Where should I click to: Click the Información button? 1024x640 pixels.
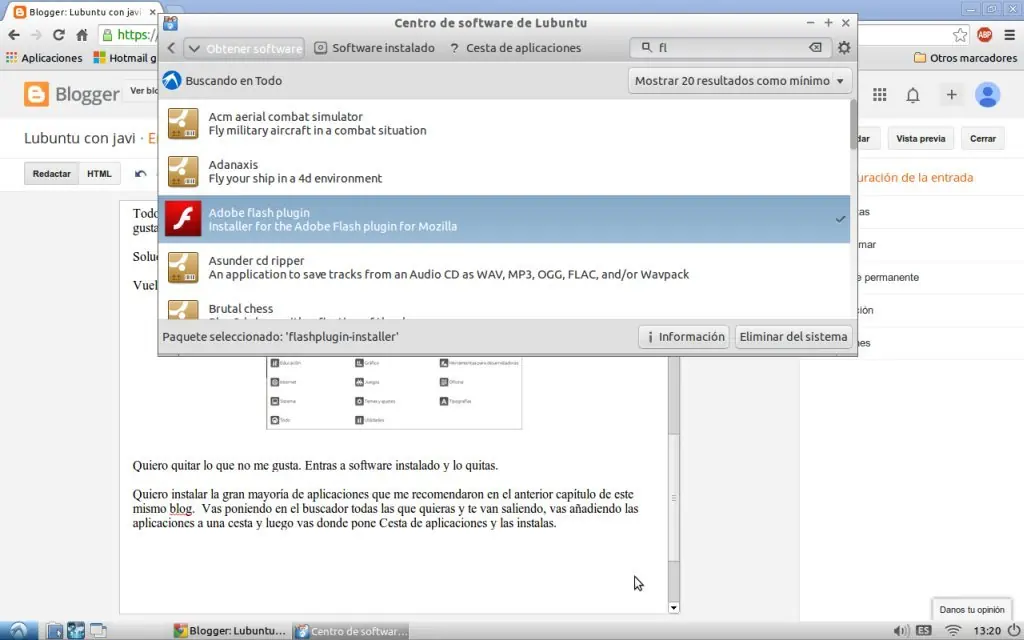(684, 337)
